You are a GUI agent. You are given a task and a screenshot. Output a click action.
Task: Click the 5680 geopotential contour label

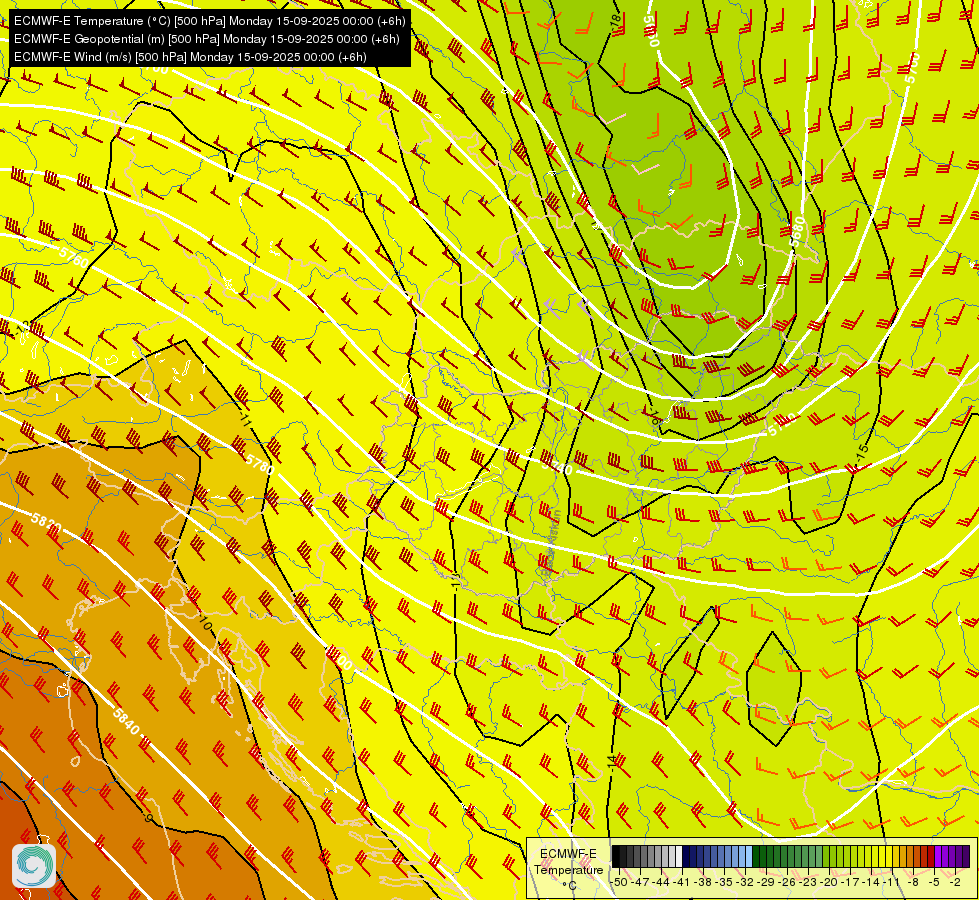click(x=799, y=232)
